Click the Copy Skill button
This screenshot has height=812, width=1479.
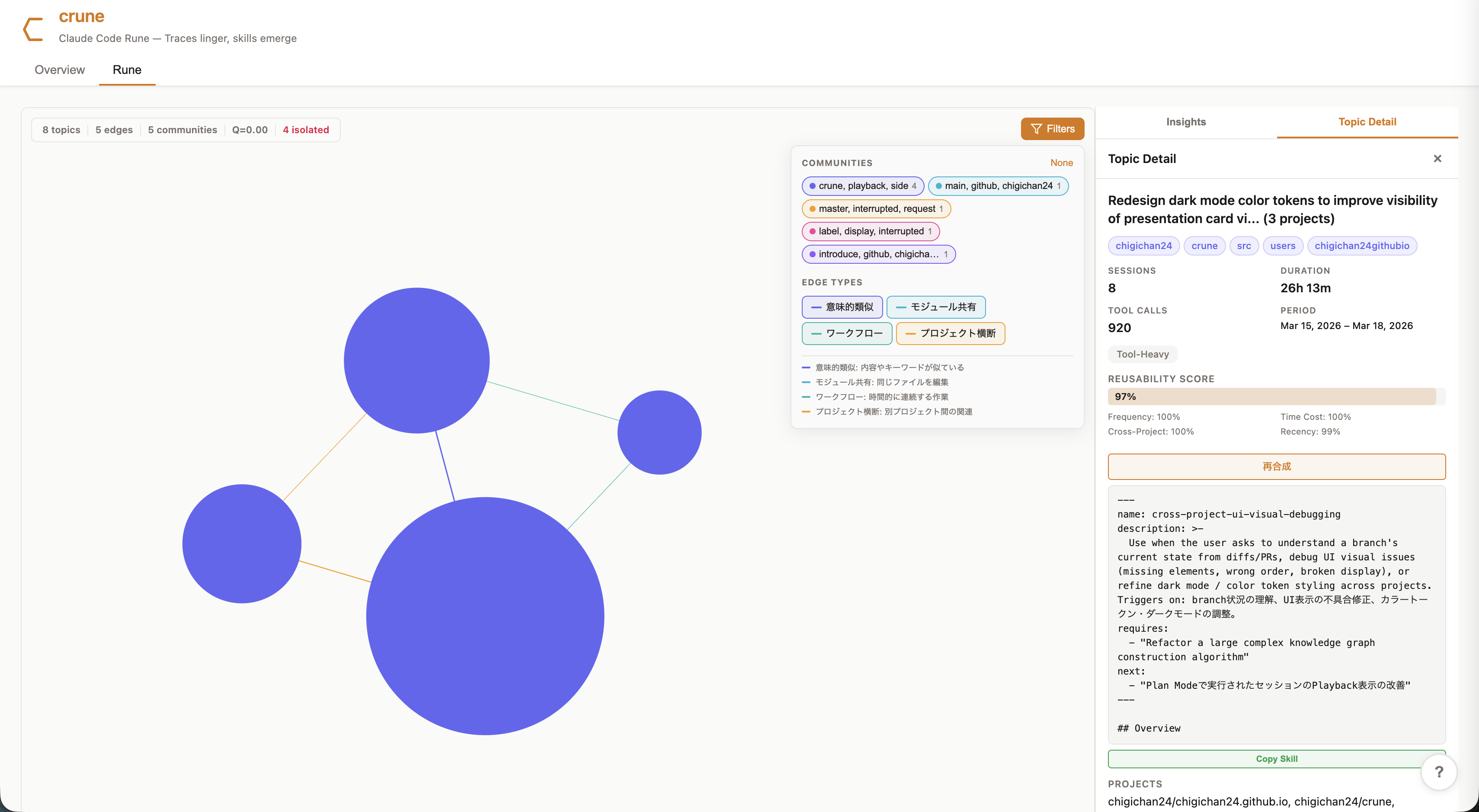click(x=1276, y=759)
